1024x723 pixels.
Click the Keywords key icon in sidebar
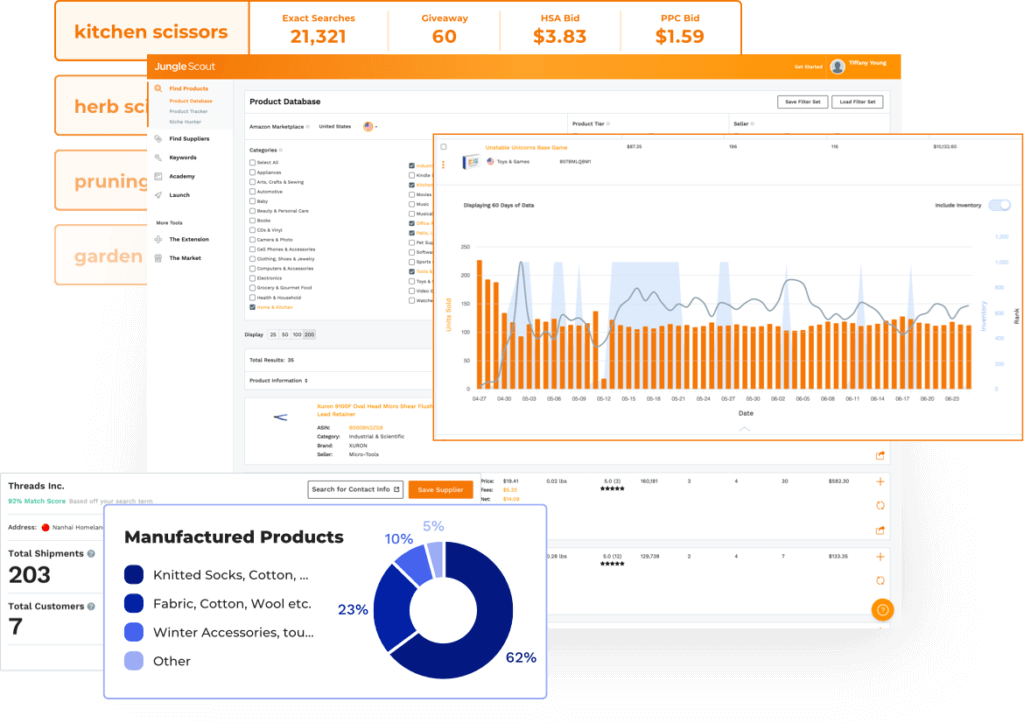tap(158, 157)
